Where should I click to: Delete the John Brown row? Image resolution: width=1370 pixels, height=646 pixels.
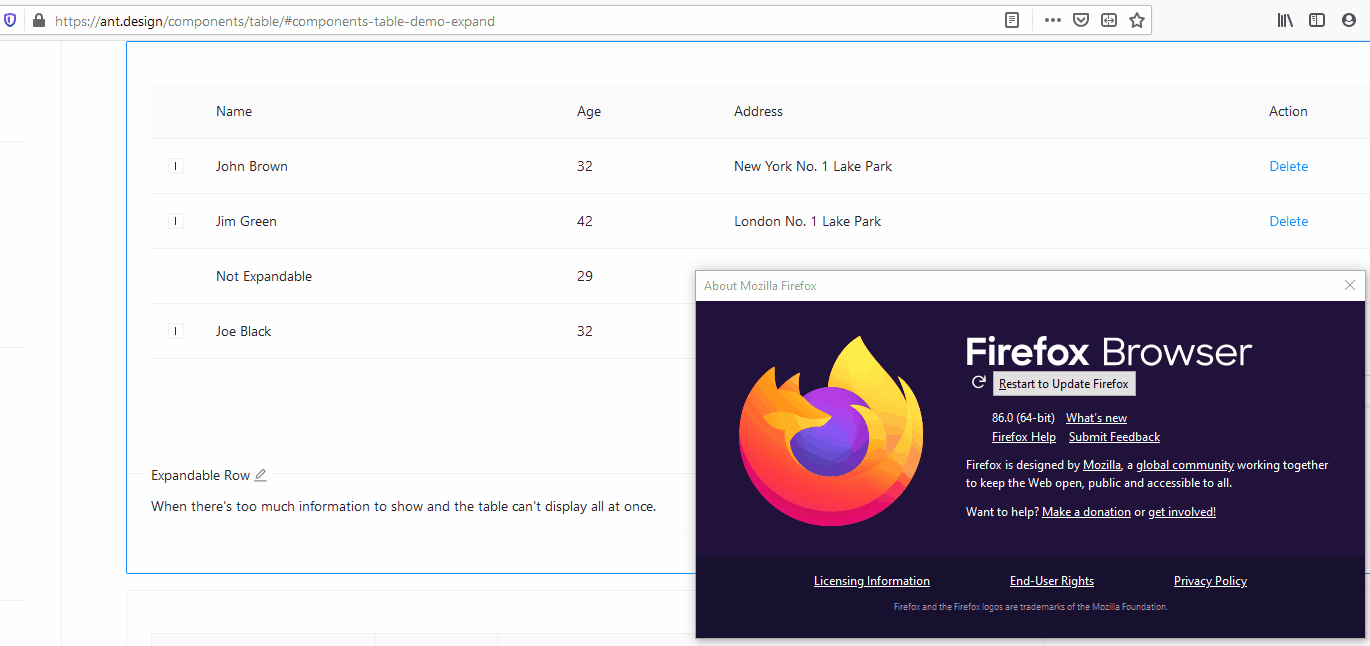[x=1288, y=166]
